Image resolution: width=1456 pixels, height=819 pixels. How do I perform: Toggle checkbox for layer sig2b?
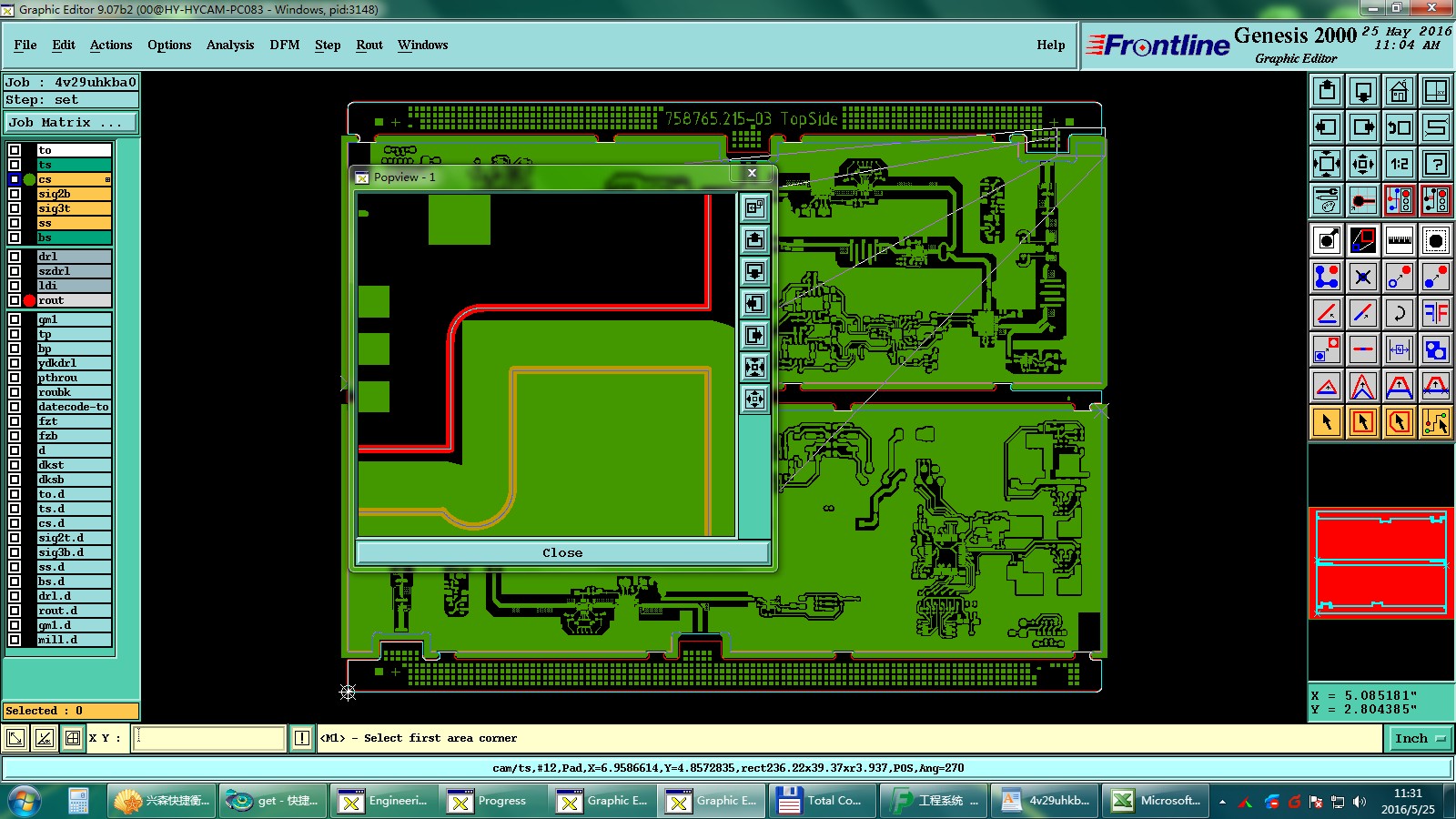pyautogui.click(x=15, y=194)
